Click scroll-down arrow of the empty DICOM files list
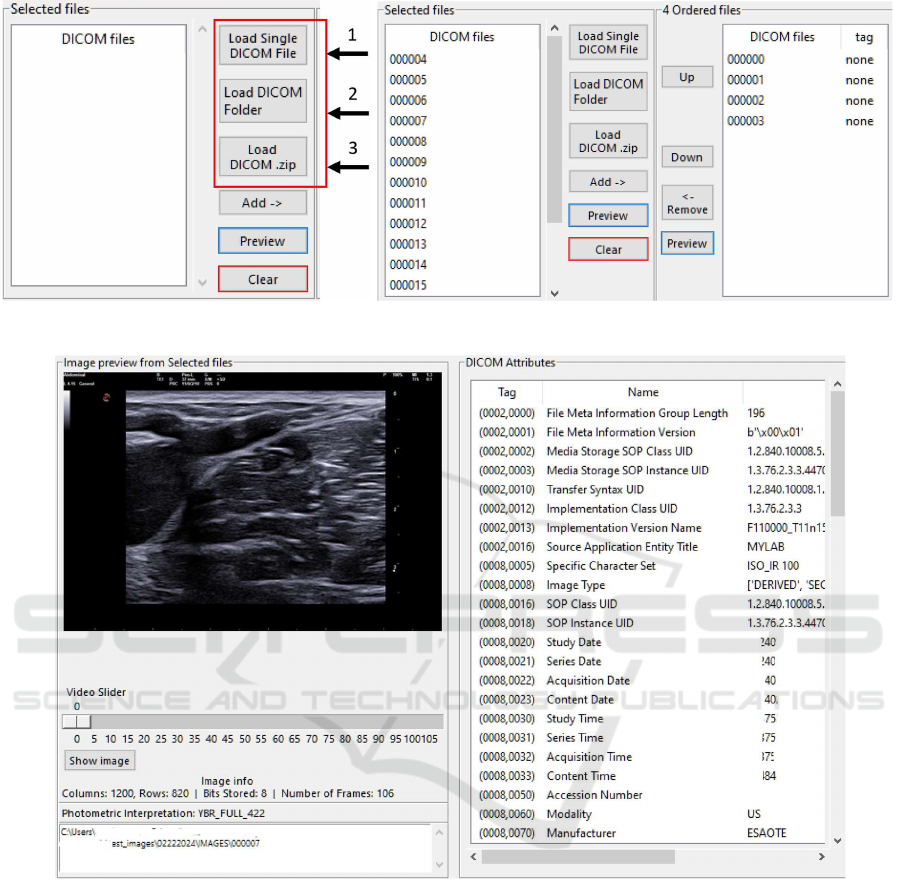Screen dimensions: 901x884 click(x=202, y=282)
